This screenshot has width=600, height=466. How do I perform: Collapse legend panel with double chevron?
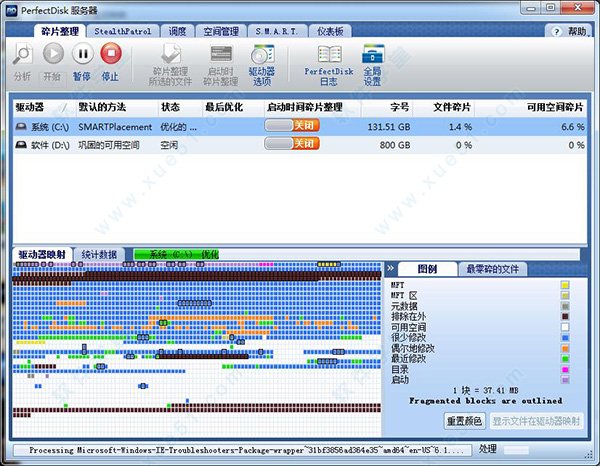pyautogui.click(x=390, y=268)
